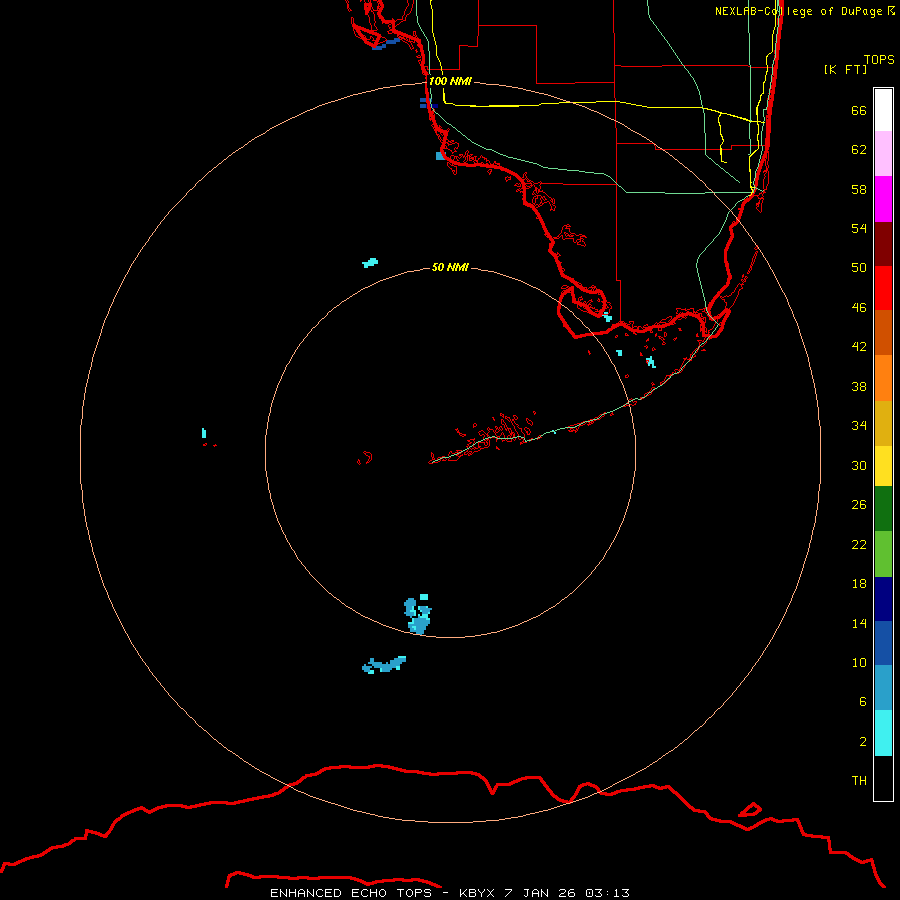Click the medium blue 12 kft legend swatch
The width and height of the screenshot is (900, 900).
(883, 643)
